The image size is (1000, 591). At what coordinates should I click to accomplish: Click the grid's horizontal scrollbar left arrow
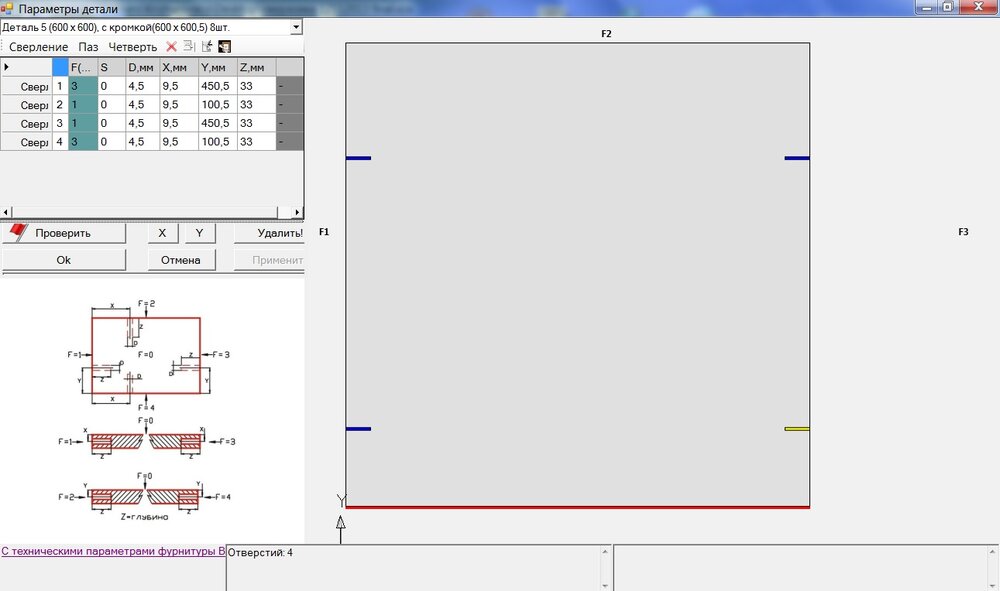6,212
